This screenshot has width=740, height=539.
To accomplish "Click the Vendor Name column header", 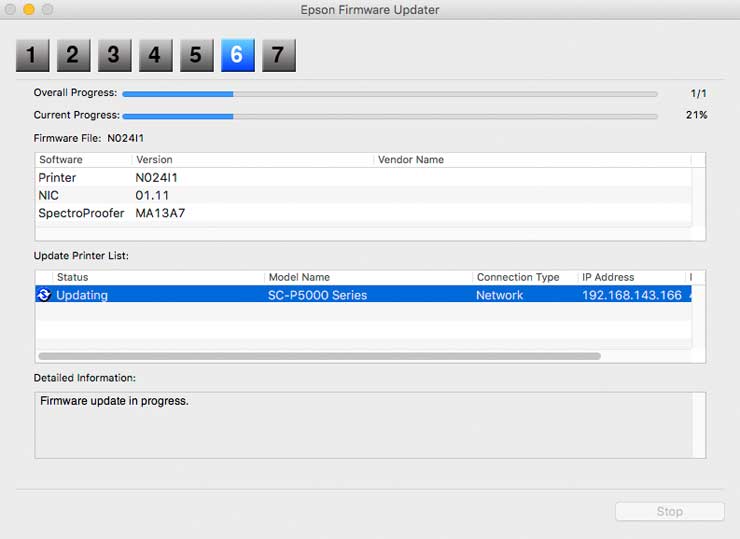I will (x=532, y=160).
